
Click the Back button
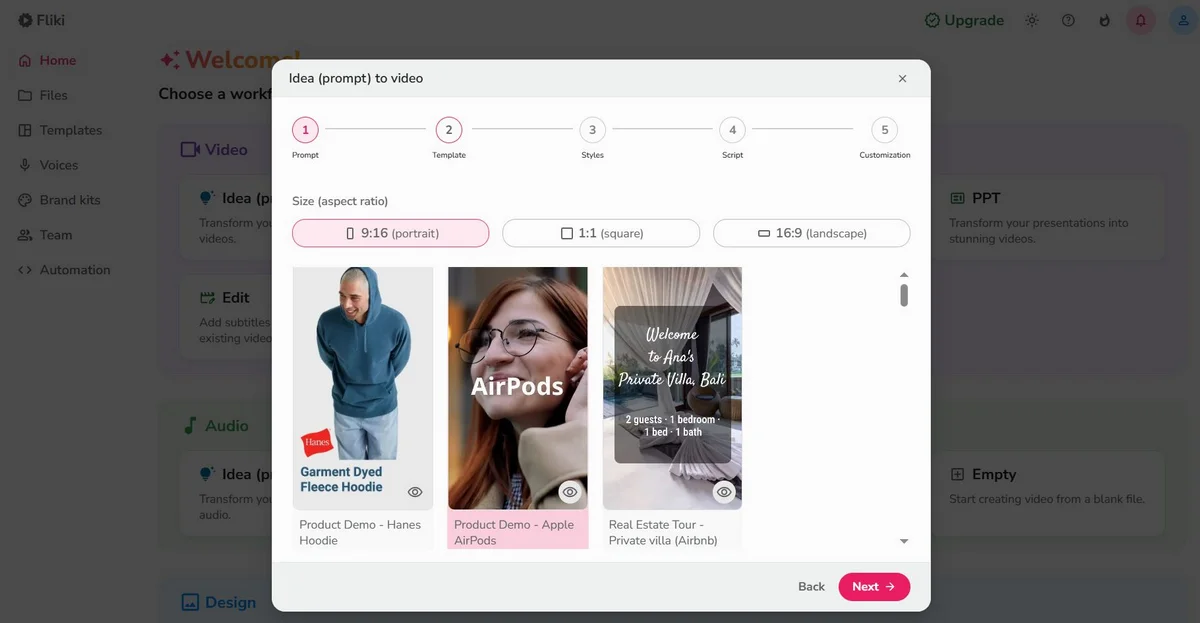pos(811,587)
